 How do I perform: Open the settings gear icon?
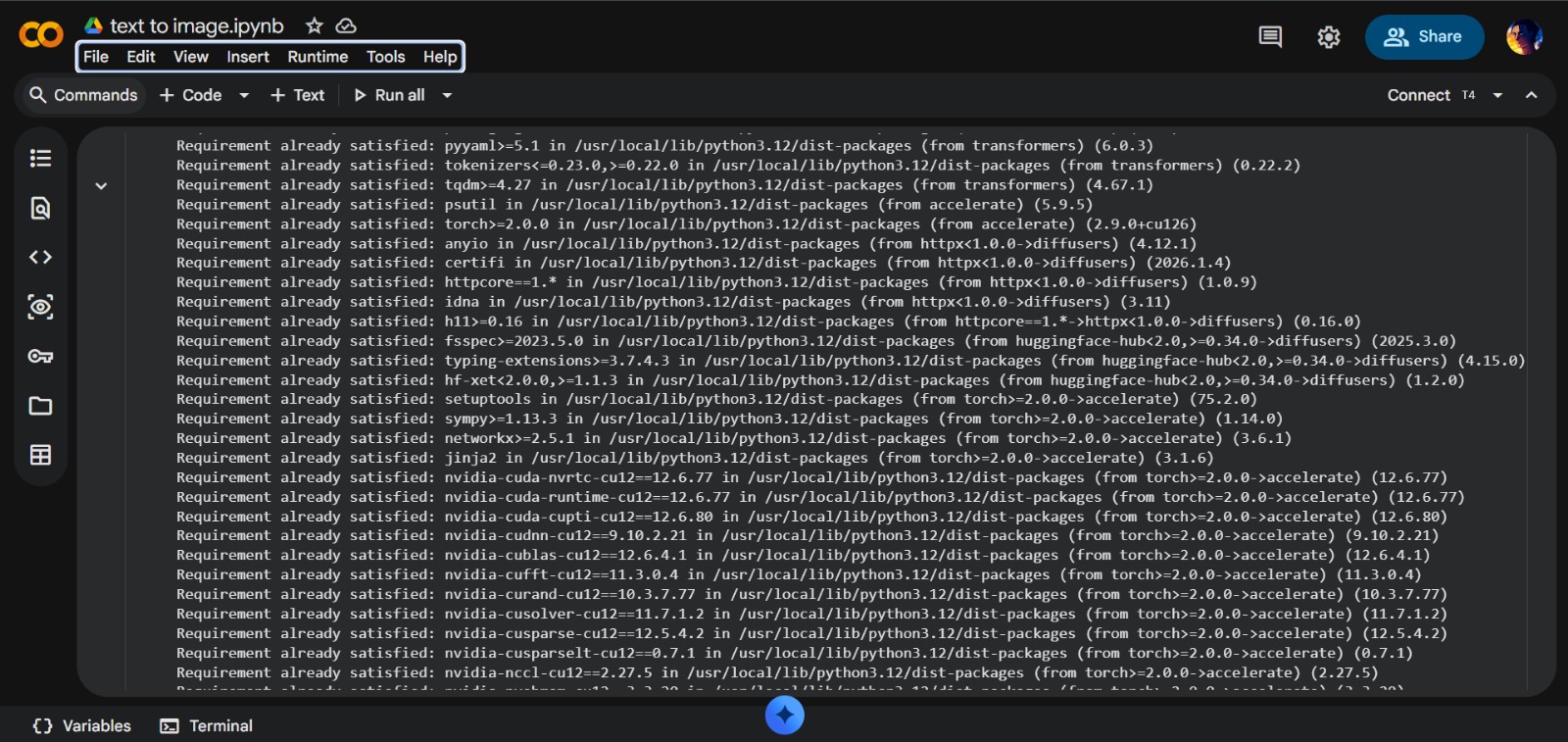(x=1328, y=37)
